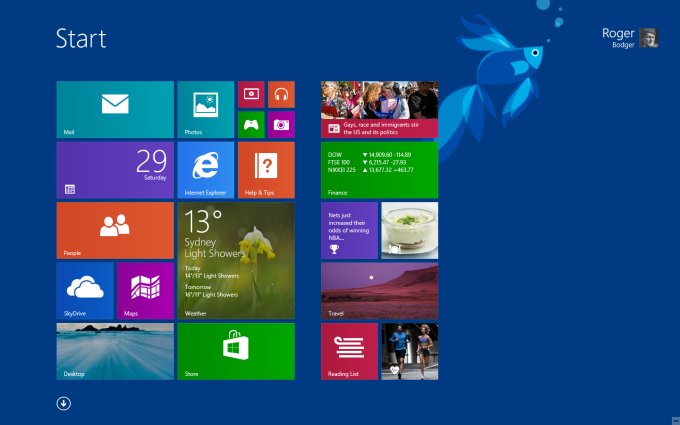This screenshot has width=680, height=425.
Task: Open Calendar tile showing 29 Saturday
Action: coord(115,170)
